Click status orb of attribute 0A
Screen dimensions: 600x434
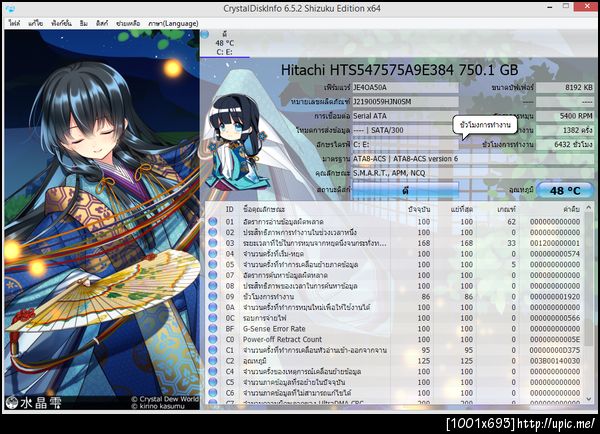pyautogui.click(x=213, y=307)
